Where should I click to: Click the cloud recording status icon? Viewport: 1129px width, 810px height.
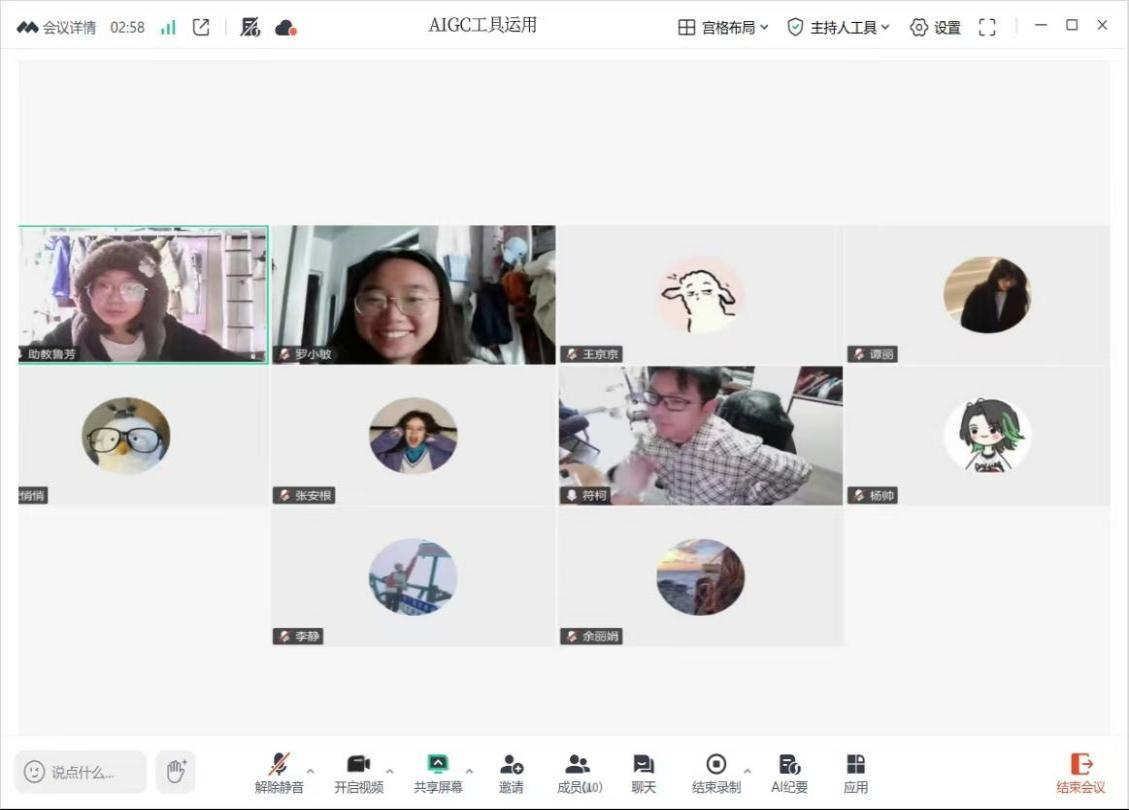285,28
